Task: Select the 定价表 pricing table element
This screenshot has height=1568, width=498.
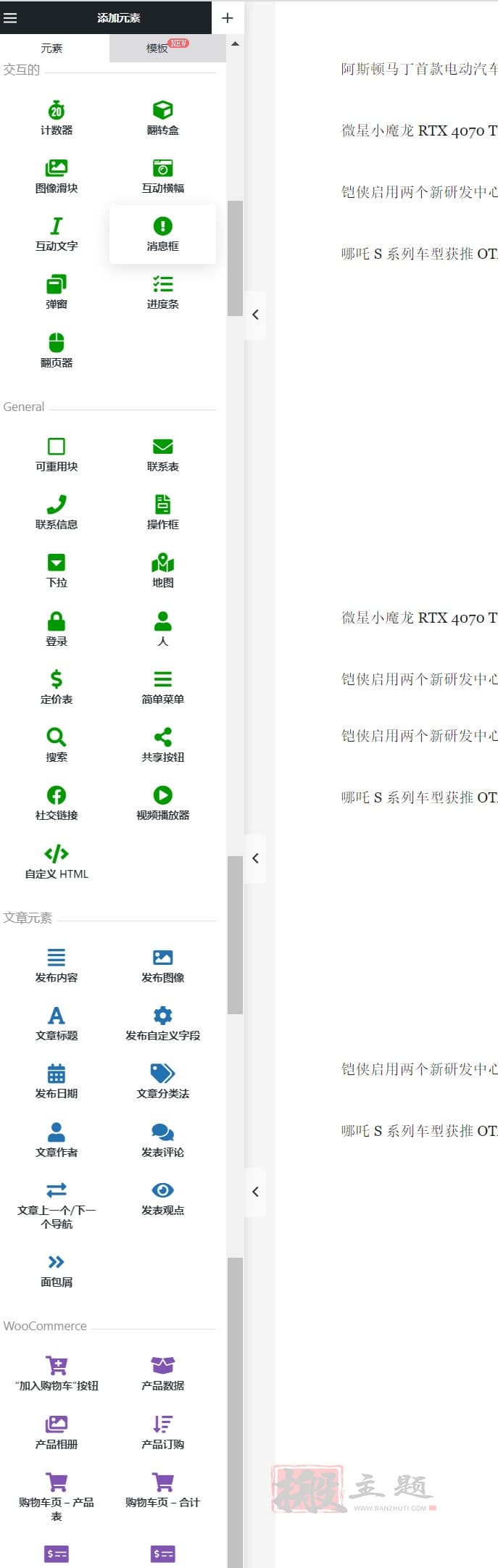Action: [57, 687]
